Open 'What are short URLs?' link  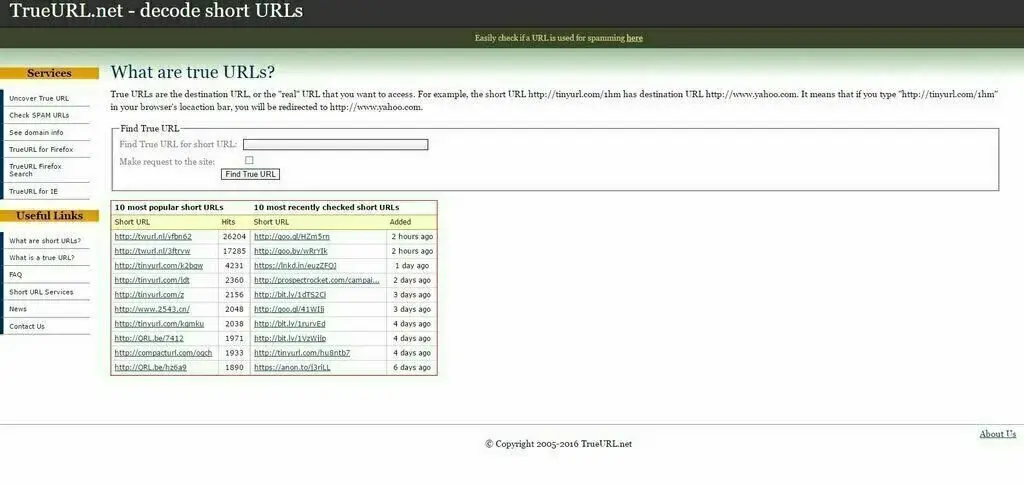tap(45, 241)
